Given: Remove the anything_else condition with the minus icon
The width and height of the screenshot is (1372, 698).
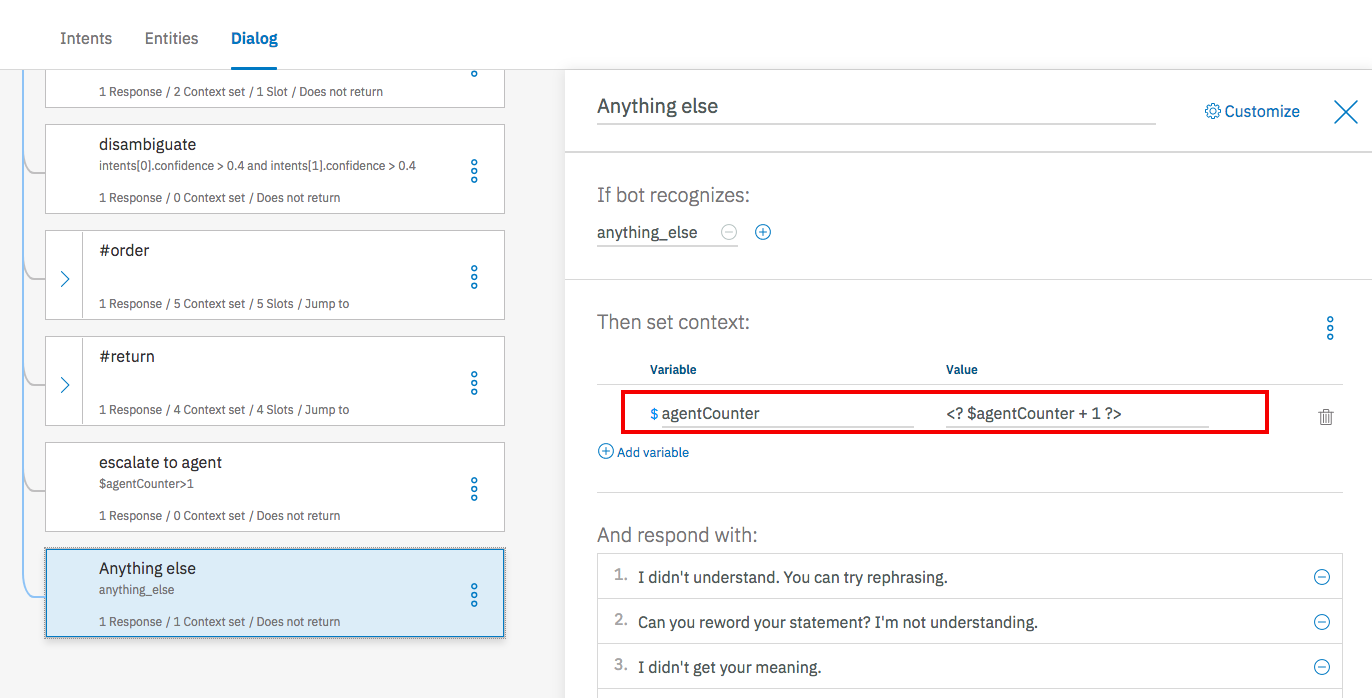Looking at the screenshot, I should click(x=729, y=231).
